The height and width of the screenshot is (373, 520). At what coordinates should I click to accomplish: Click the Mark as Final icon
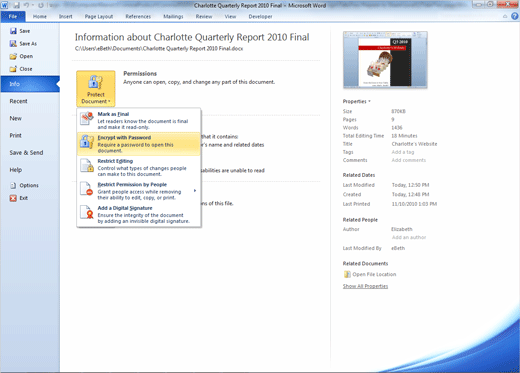(87, 118)
